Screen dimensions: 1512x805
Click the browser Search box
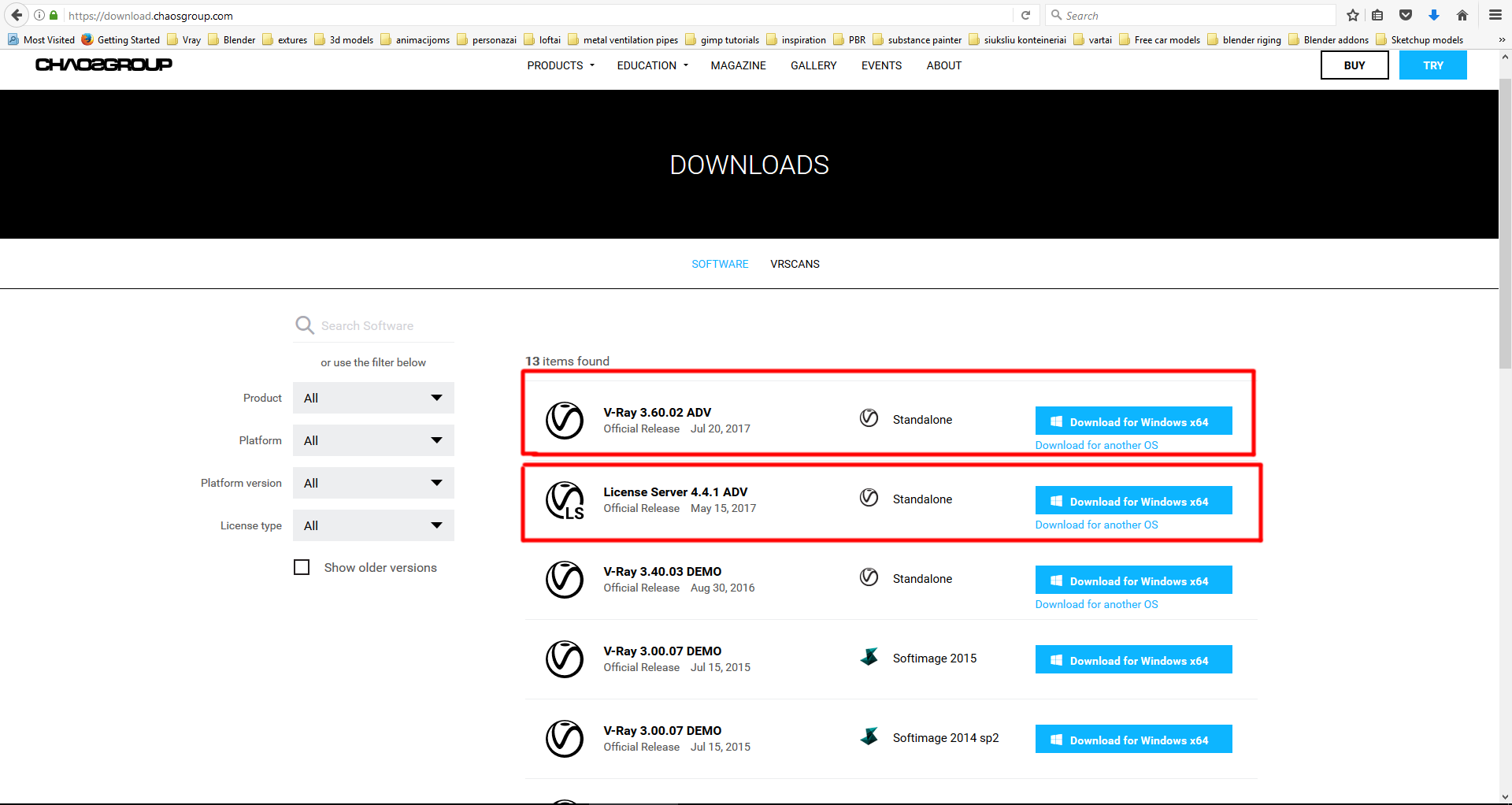point(1191,15)
